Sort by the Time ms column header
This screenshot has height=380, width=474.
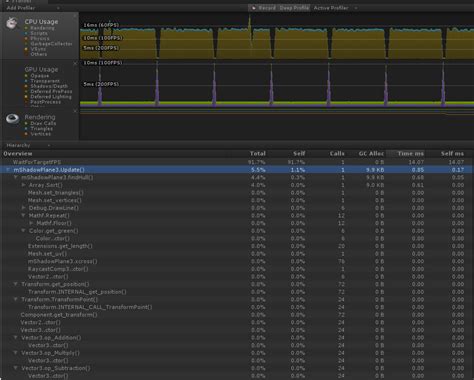(x=410, y=154)
